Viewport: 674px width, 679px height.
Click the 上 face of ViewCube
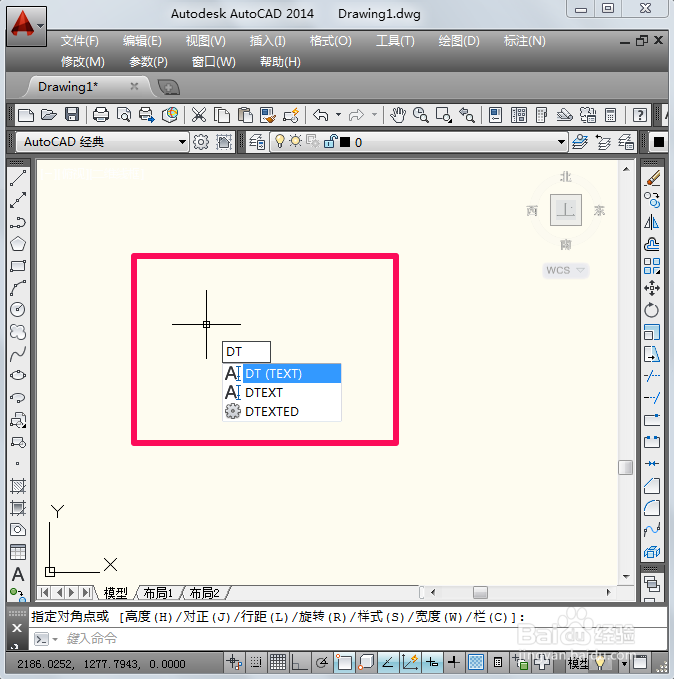(565, 210)
